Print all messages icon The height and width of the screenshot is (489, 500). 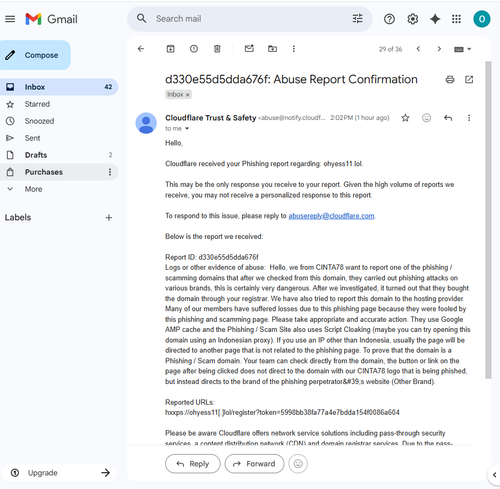coord(450,80)
